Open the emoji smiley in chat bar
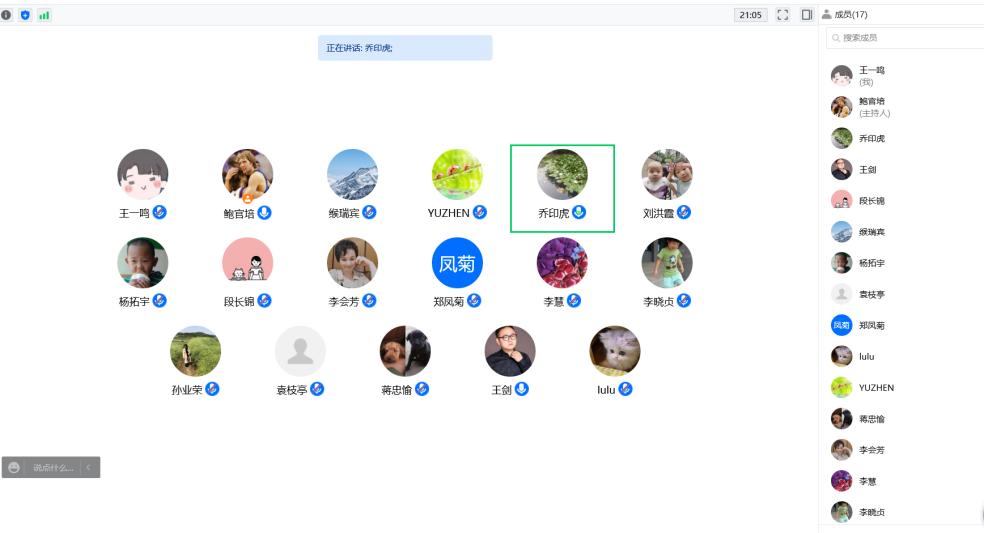 [14, 467]
